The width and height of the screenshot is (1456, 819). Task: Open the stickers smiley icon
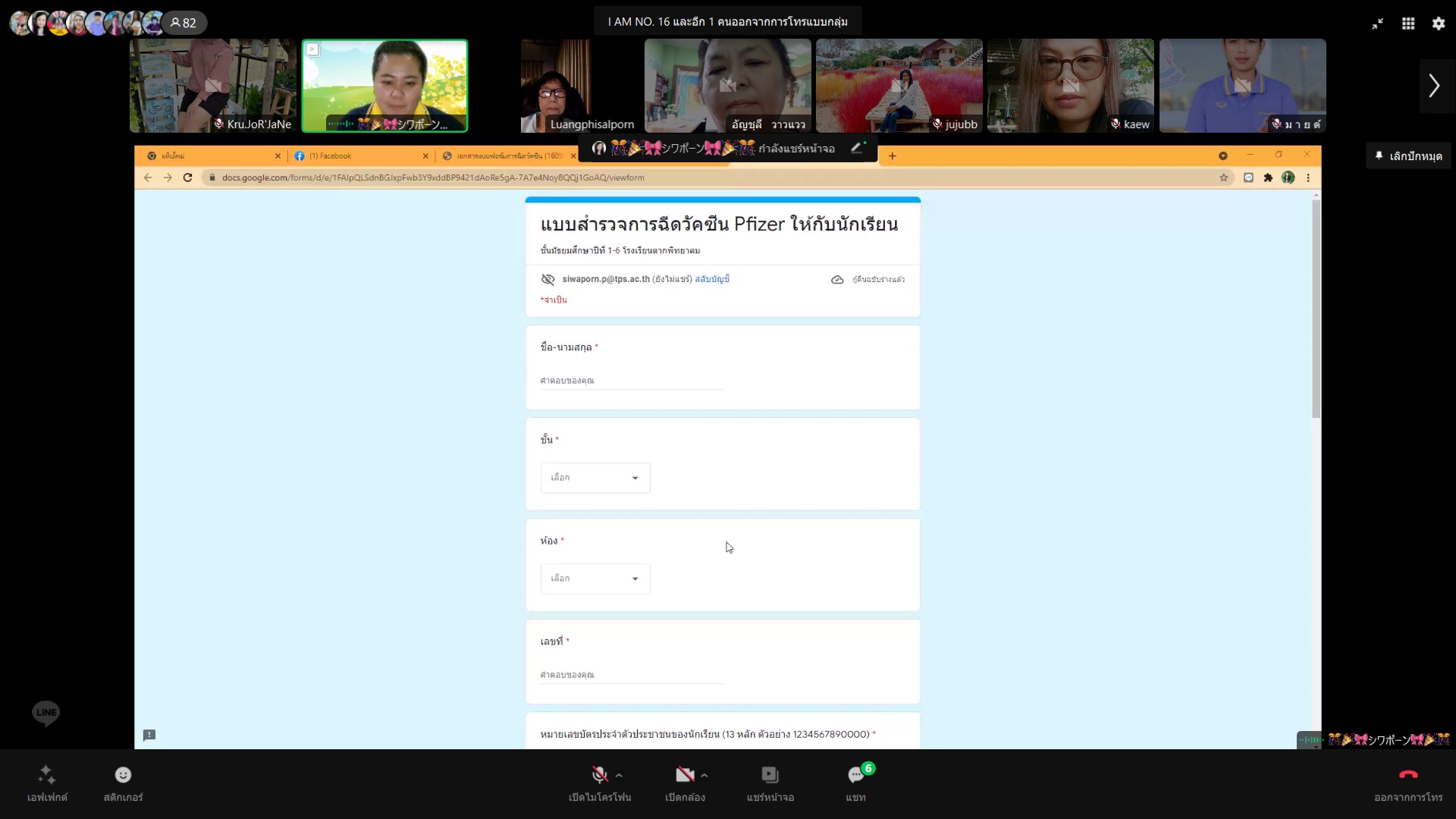tap(123, 774)
